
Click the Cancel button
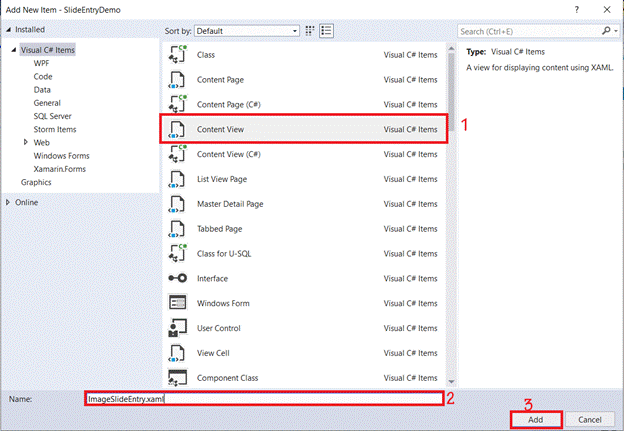tap(590, 419)
